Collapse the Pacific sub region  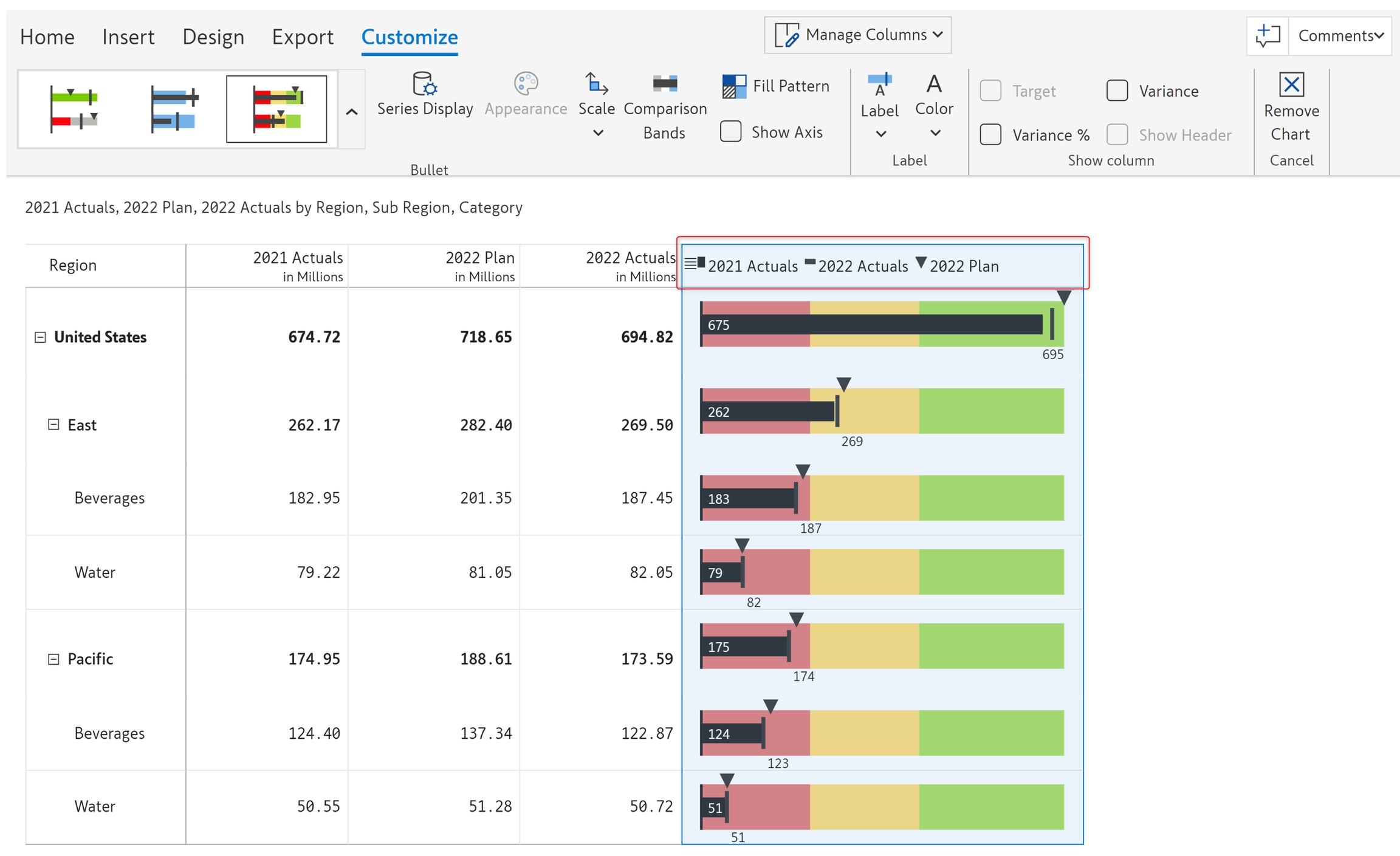(53, 659)
